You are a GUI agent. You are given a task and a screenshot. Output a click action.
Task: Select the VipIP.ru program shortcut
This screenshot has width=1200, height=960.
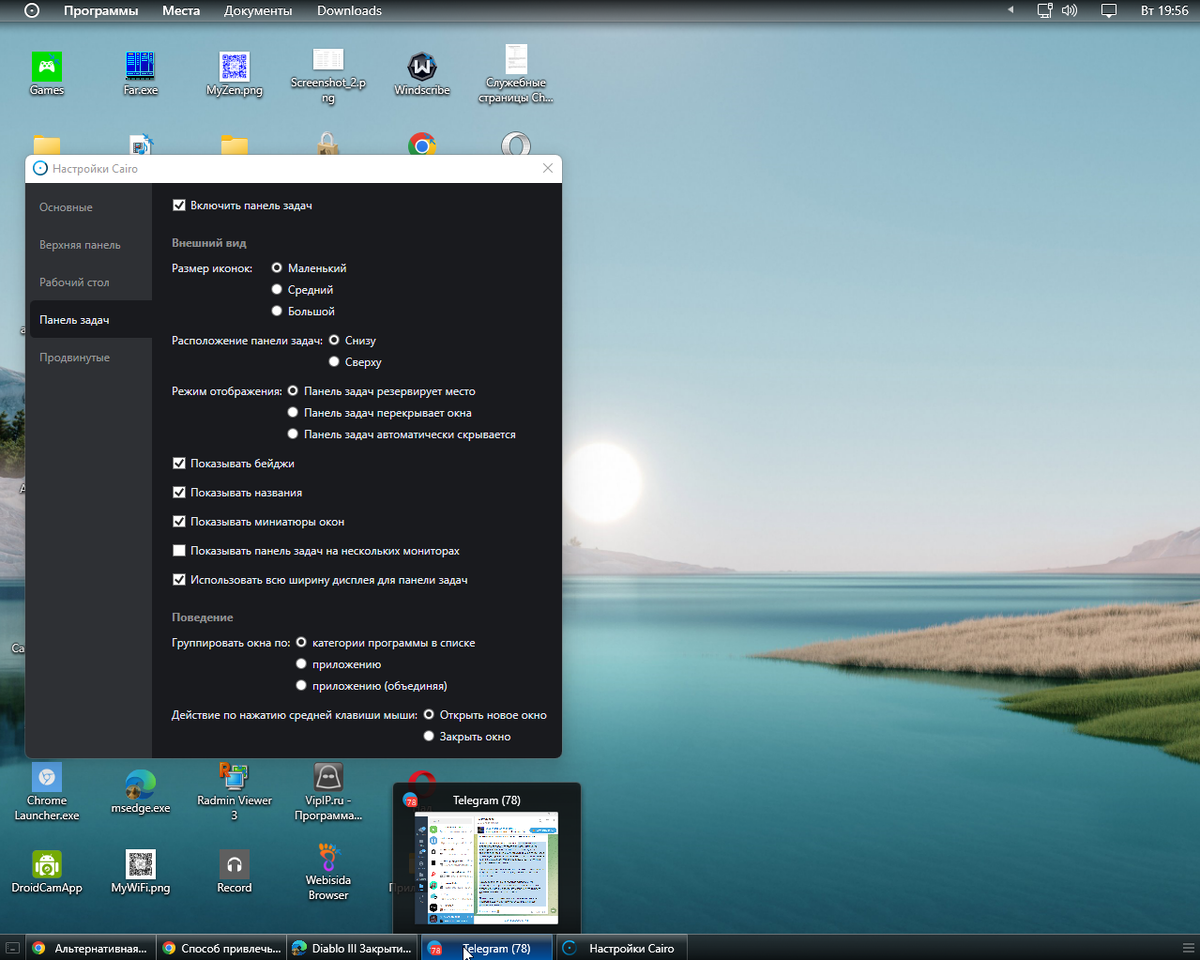click(328, 792)
